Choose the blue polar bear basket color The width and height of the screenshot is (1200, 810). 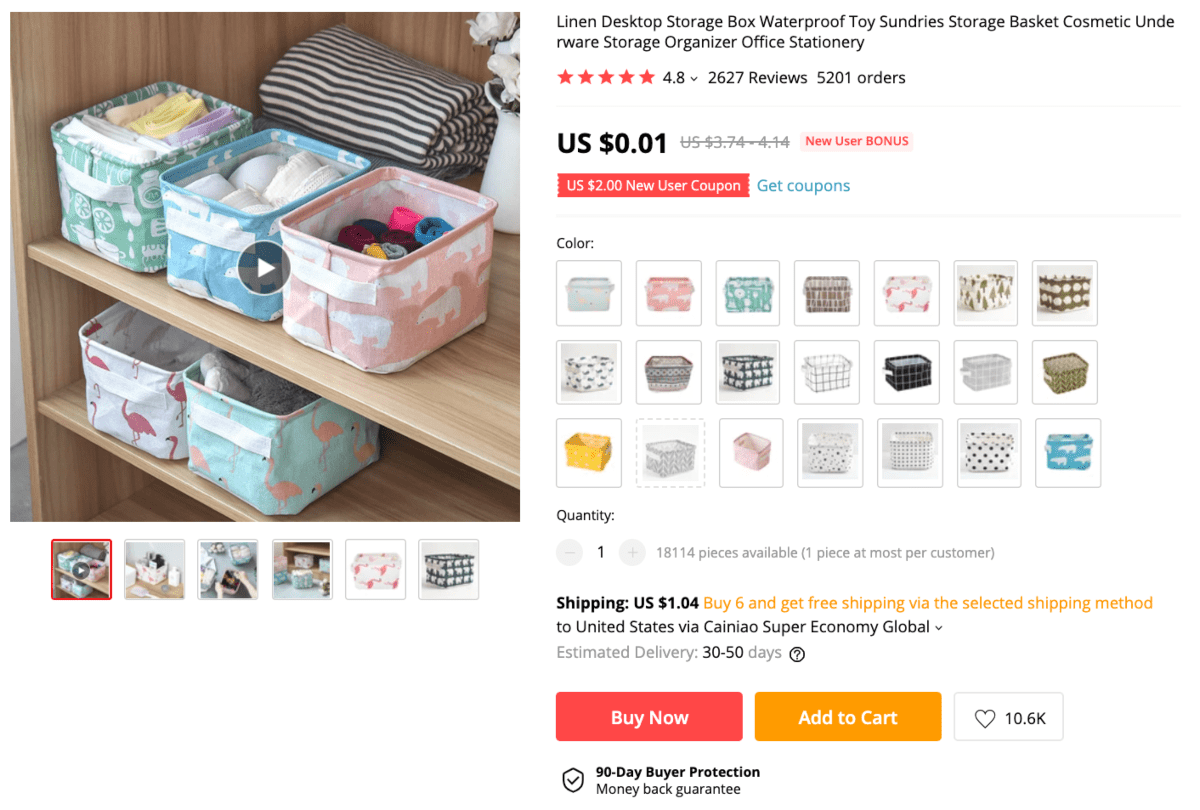click(1068, 452)
